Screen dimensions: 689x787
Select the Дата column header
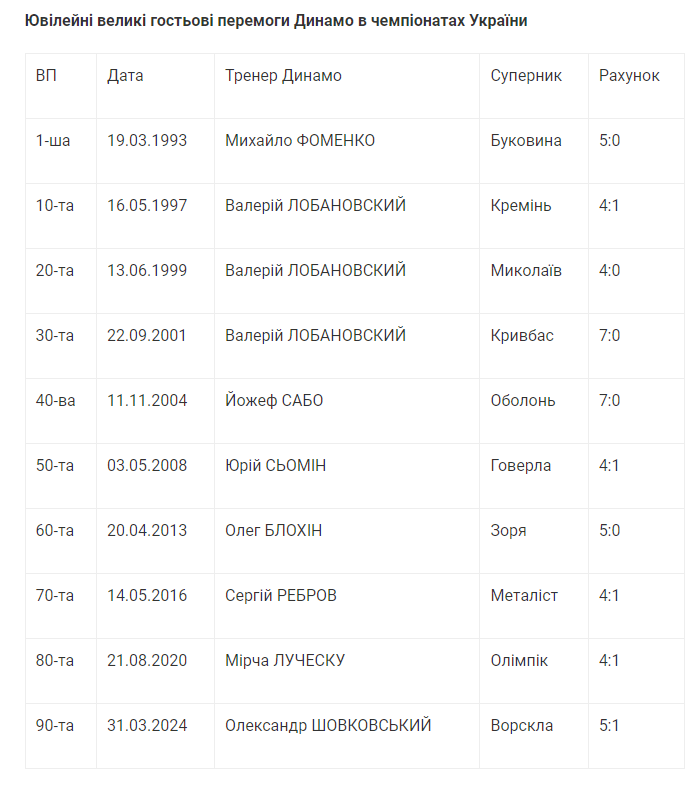pyautogui.click(x=125, y=76)
